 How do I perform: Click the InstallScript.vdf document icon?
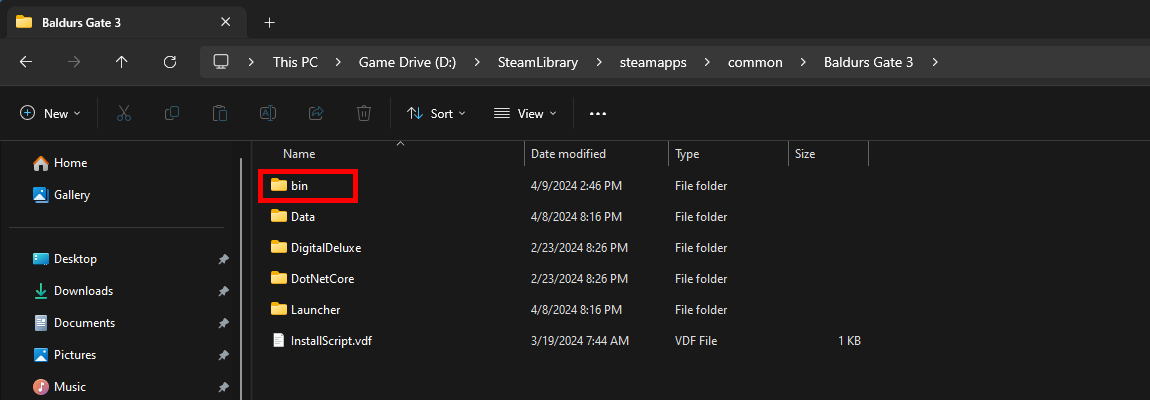click(278, 341)
